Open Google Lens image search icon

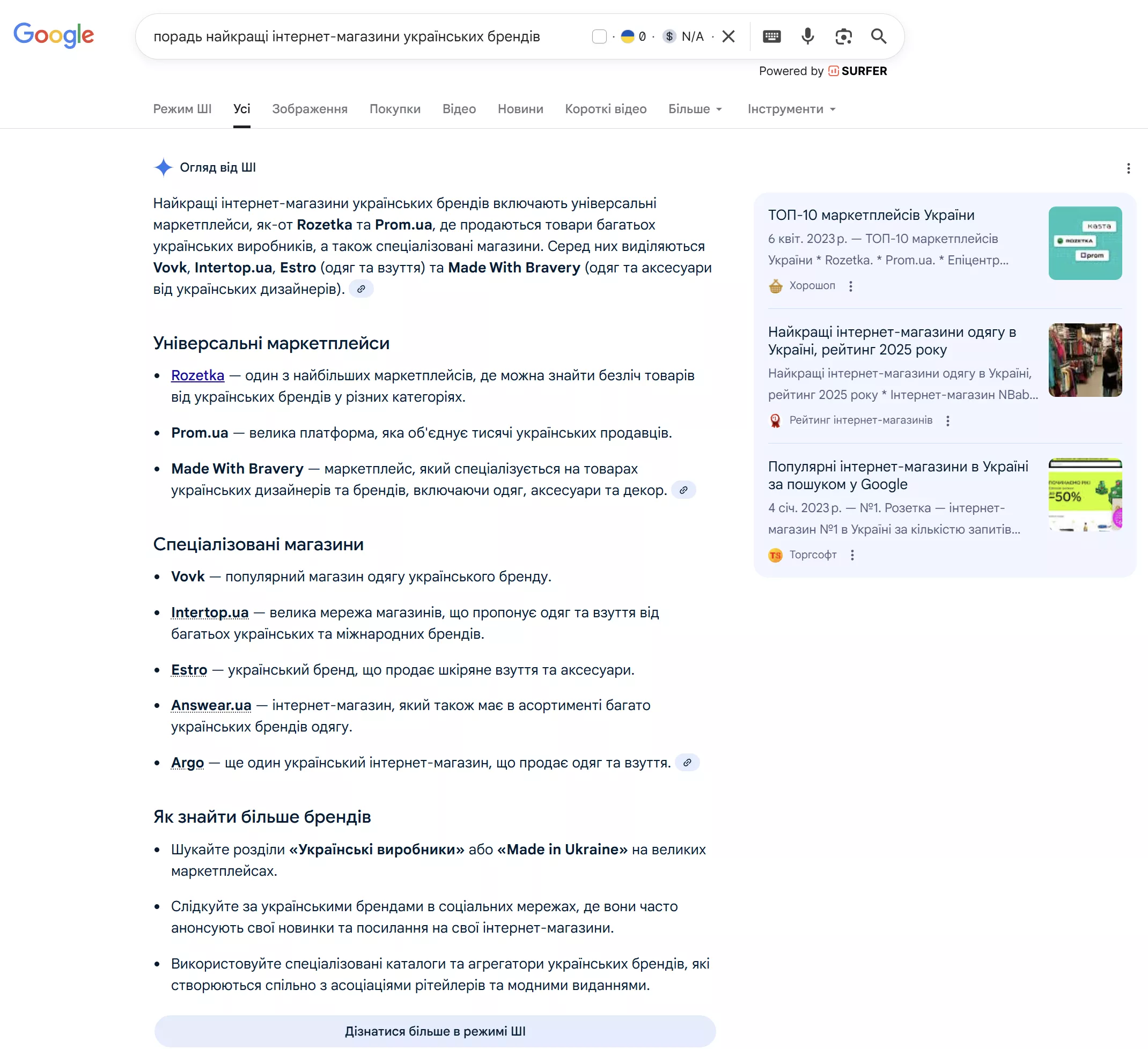[x=843, y=36]
